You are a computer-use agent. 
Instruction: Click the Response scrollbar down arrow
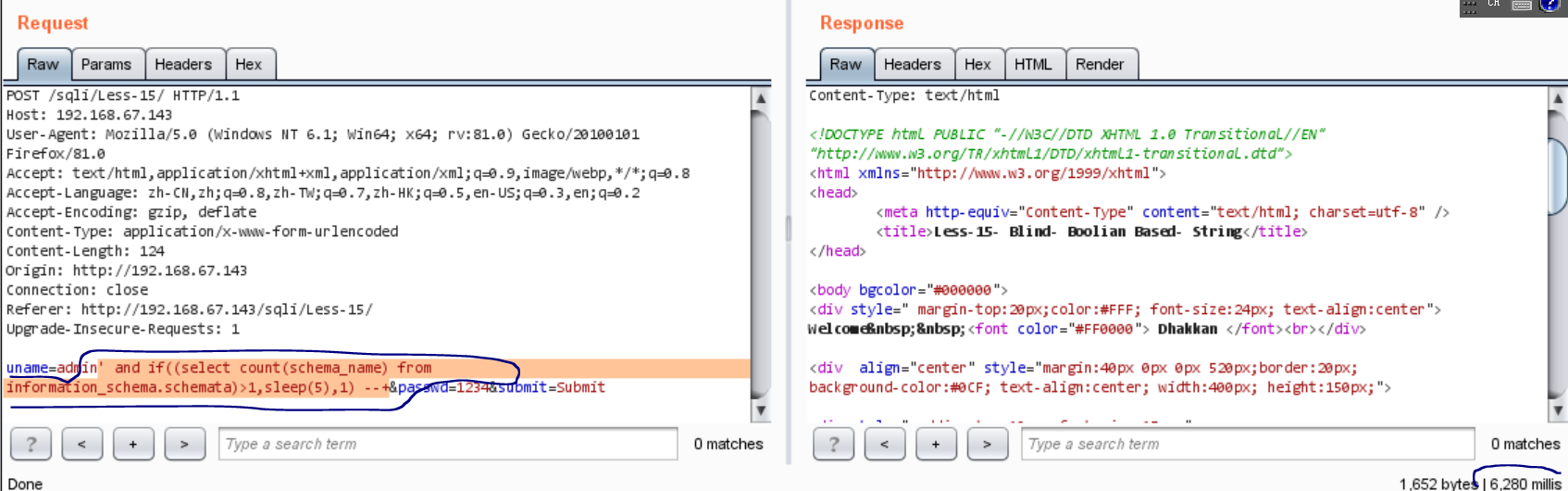1558,410
